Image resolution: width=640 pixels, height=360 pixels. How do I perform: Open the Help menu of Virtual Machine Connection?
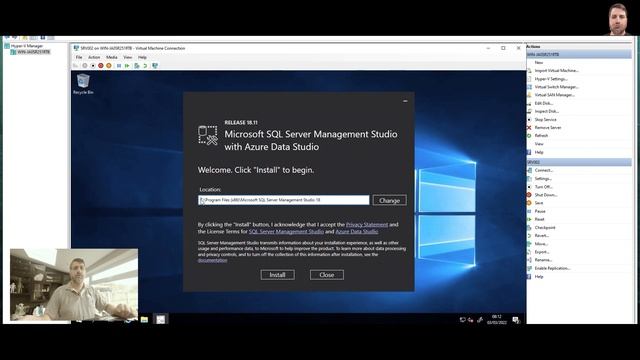[x=142, y=57]
